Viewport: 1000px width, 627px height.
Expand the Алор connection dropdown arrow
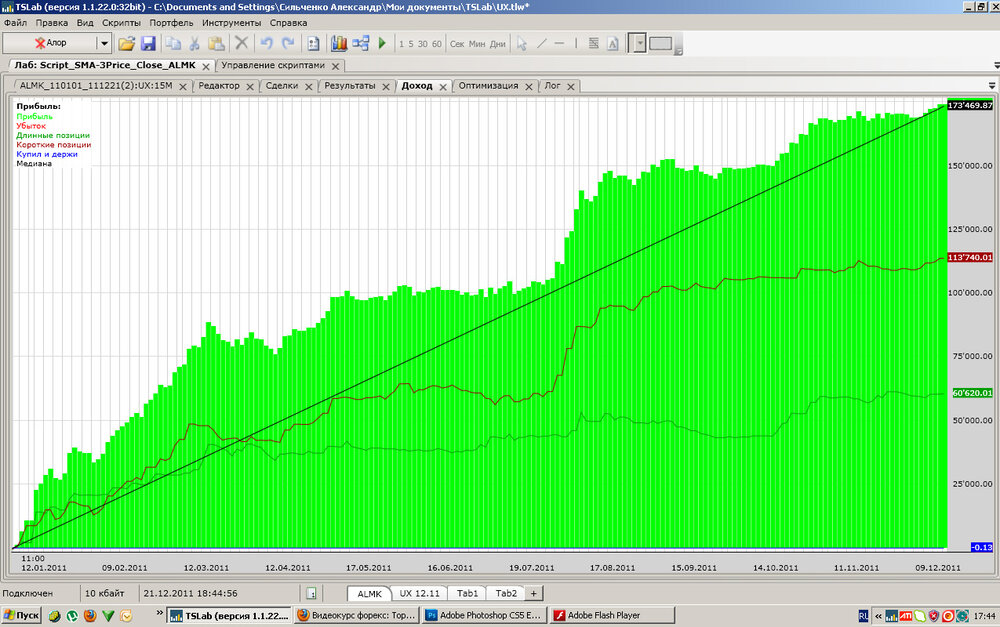click(x=104, y=44)
